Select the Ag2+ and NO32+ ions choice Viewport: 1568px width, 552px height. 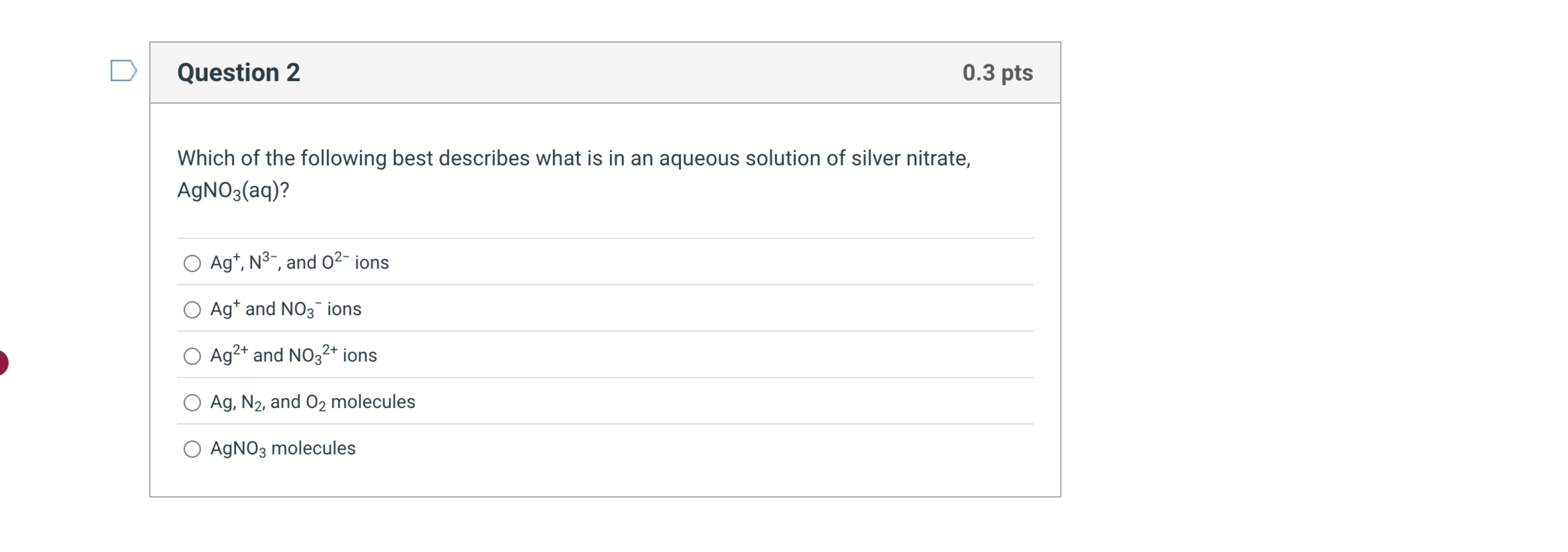pos(192,356)
